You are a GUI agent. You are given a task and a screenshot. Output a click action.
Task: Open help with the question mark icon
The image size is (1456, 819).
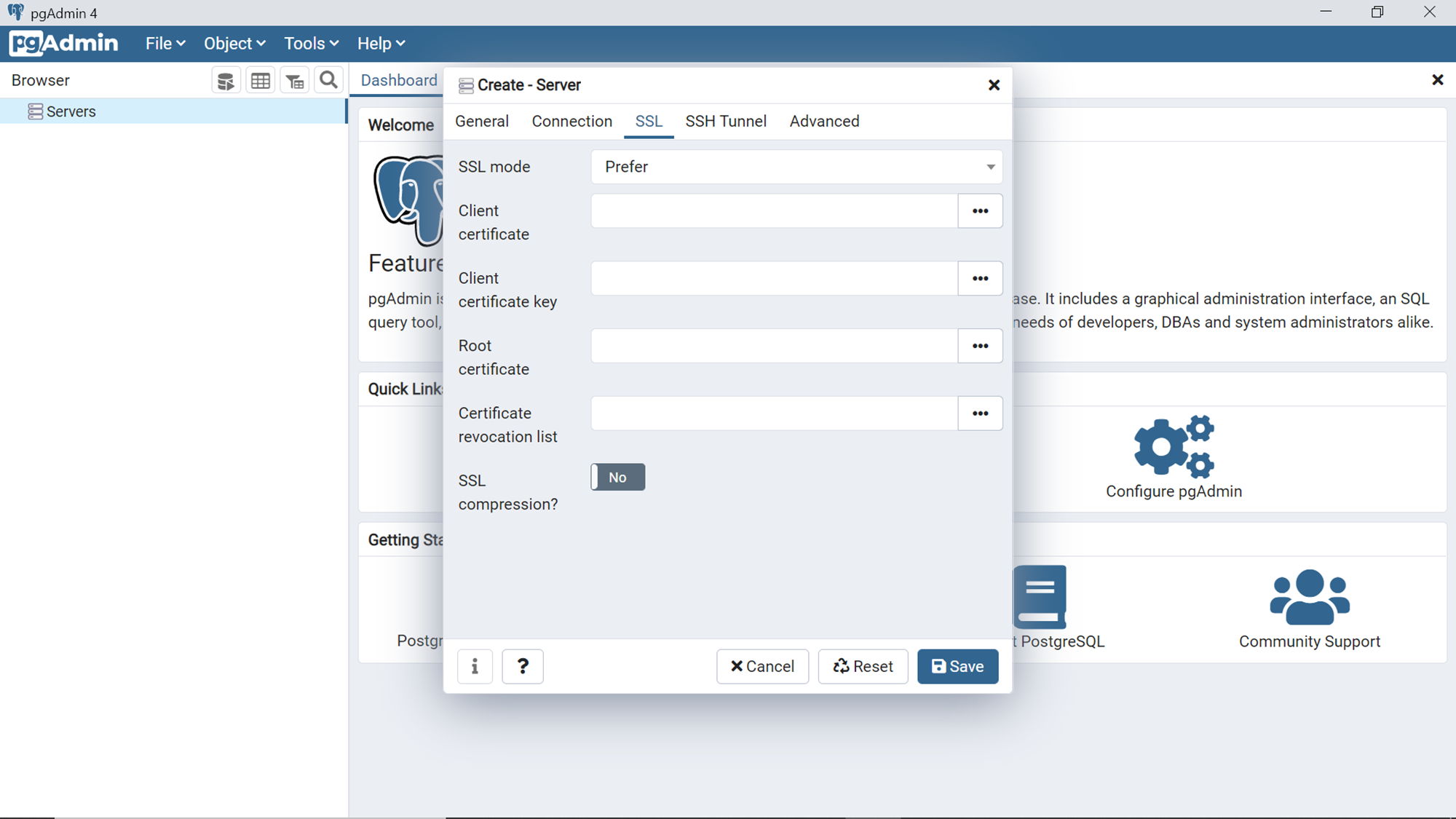(x=523, y=666)
